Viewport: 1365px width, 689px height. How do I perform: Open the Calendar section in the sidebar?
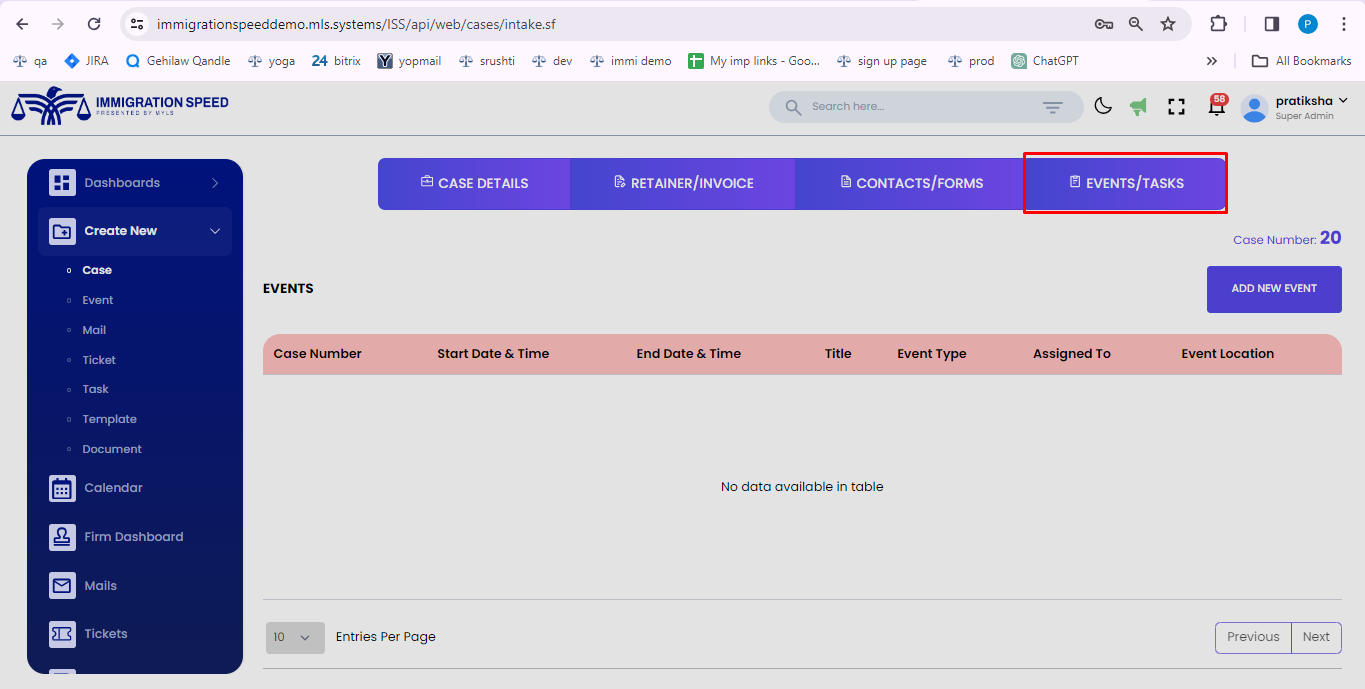pyautogui.click(x=113, y=487)
